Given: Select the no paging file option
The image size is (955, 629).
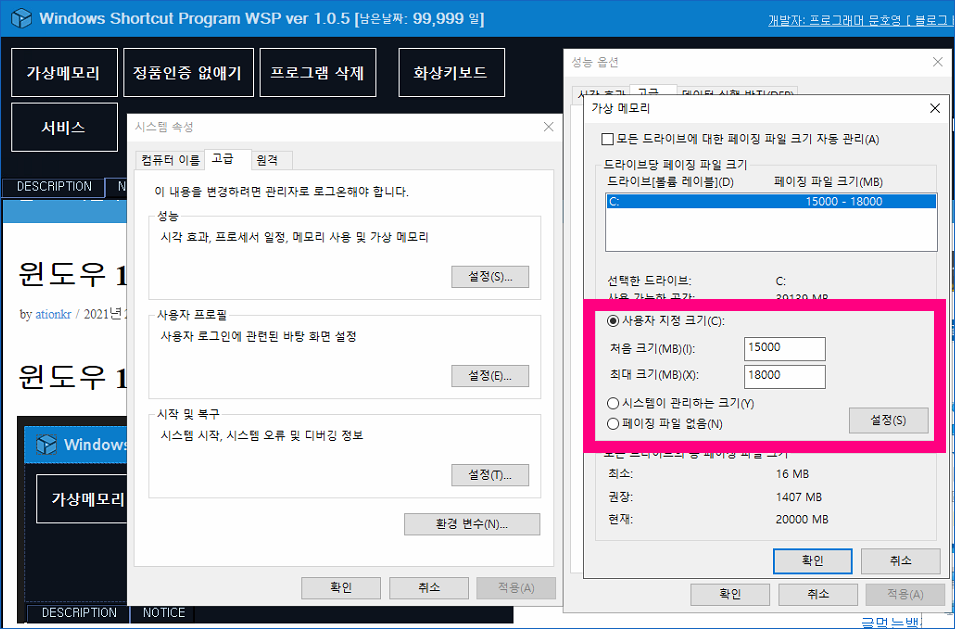Looking at the screenshot, I should (613, 424).
